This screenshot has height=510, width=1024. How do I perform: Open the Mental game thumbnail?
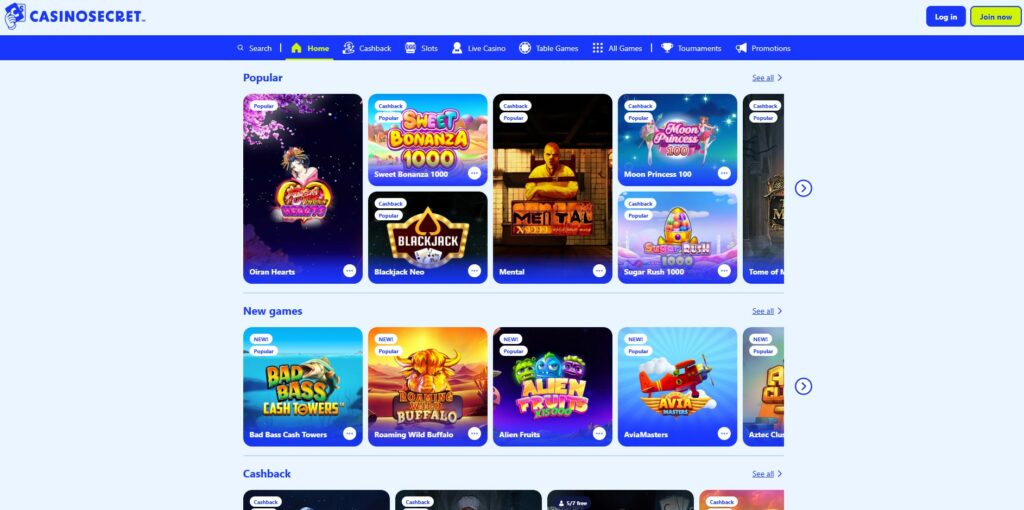tap(552, 189)
